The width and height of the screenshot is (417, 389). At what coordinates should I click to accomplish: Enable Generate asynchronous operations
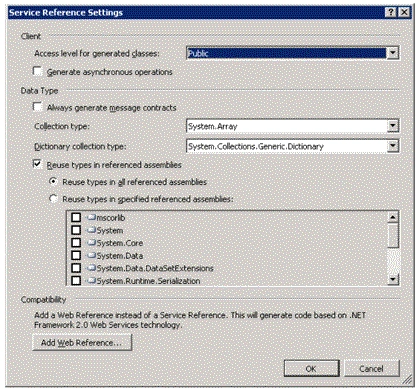[37, 71]
